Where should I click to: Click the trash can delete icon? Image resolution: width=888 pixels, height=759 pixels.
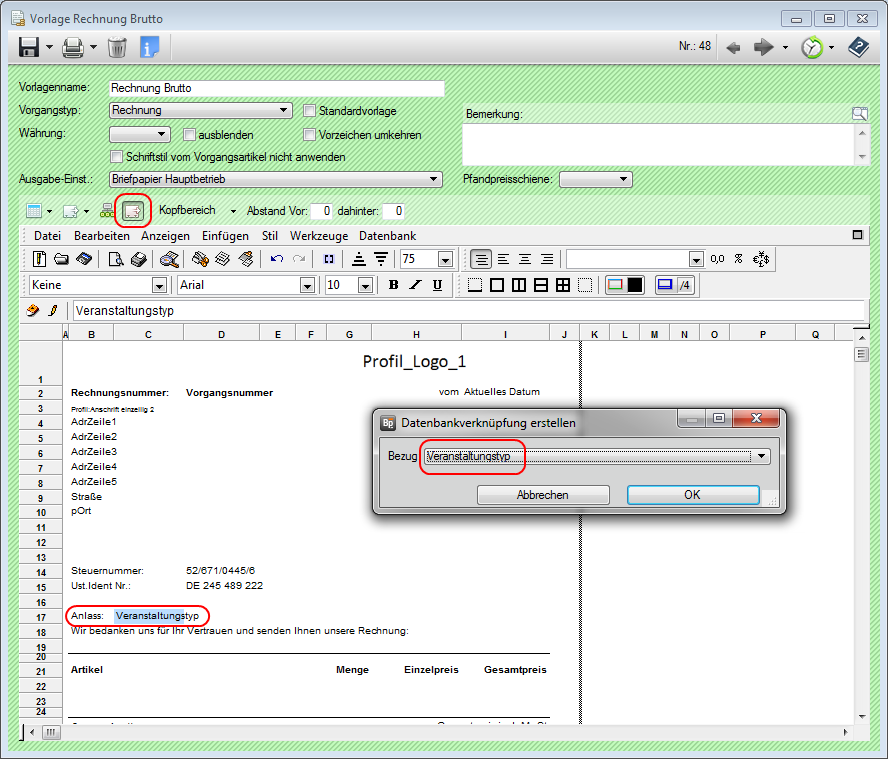click(x=117, y=47)
